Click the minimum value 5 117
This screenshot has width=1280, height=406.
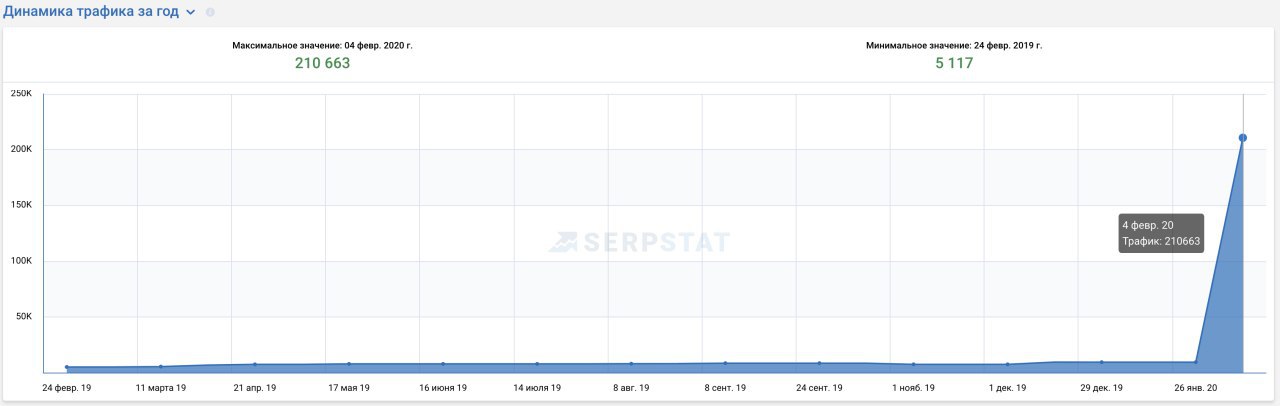coord(954,63)
